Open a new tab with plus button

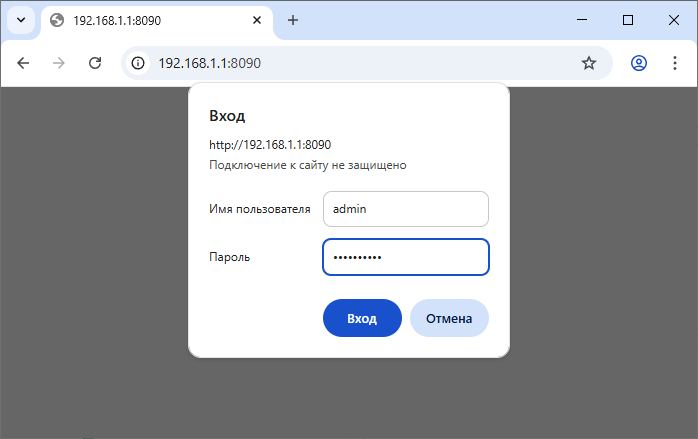(293, 20)
